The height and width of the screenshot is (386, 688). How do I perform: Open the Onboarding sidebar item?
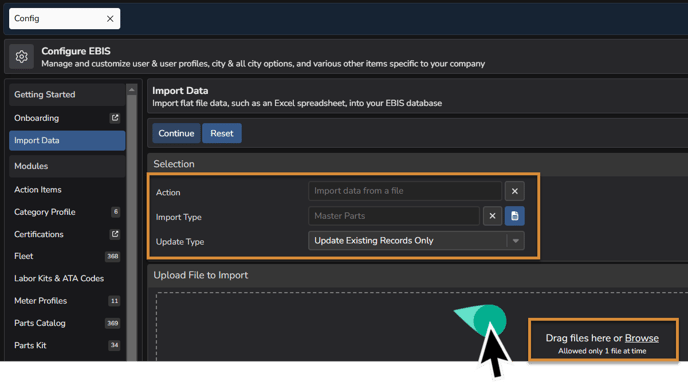click(67, 118)
